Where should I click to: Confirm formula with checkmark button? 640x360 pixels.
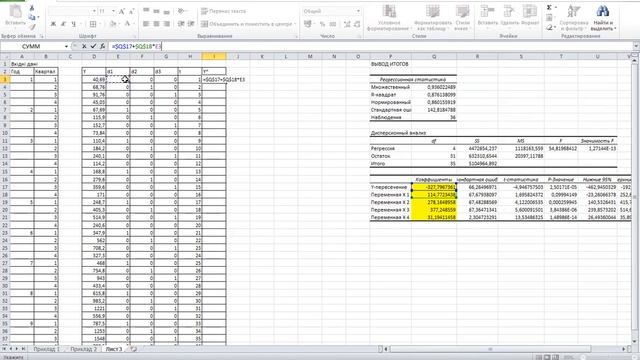[93, 47]
